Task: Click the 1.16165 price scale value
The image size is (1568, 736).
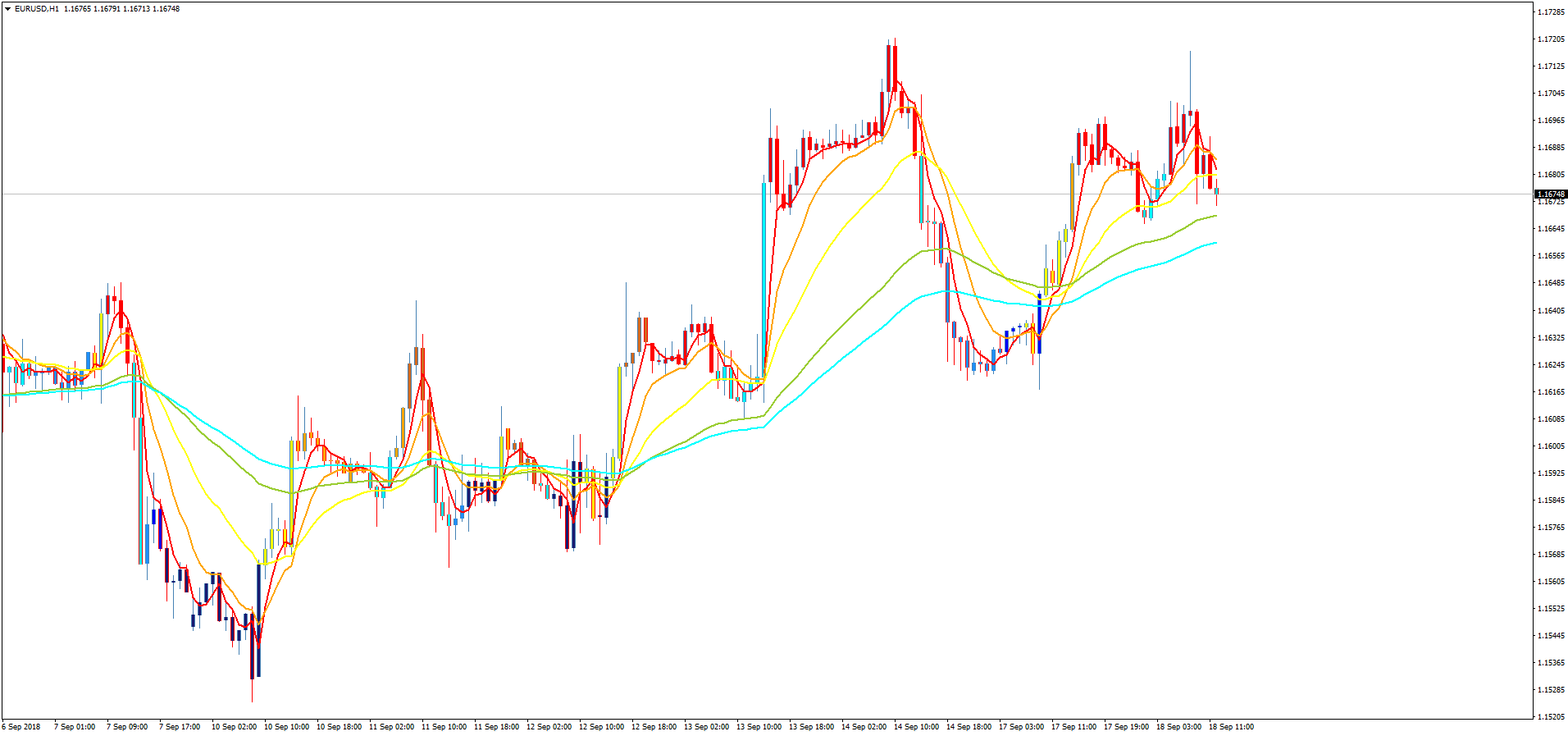Action: pos(1551,392)
